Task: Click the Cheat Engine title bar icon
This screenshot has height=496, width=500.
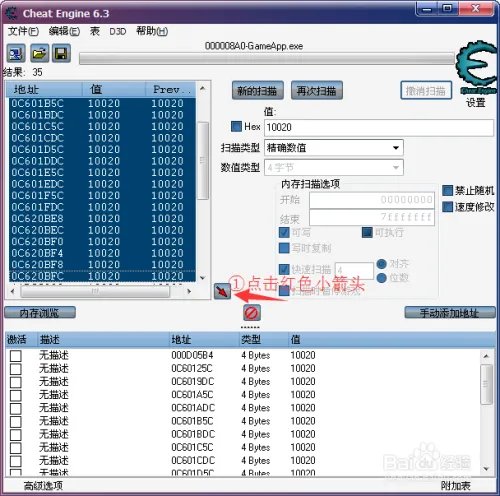Action: (x=11, y=13)
